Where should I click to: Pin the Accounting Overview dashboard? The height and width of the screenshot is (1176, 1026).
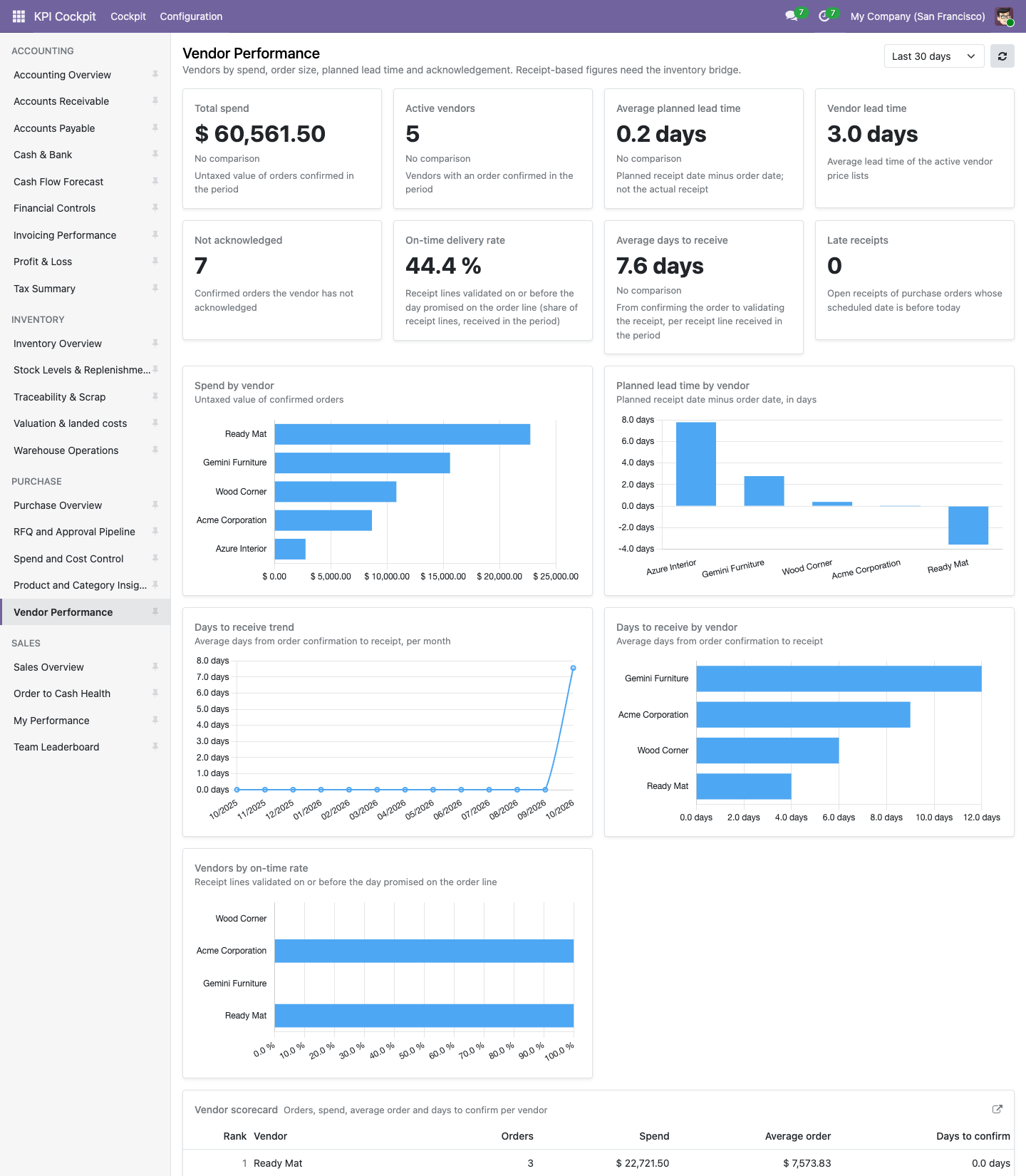click(x=155, y=74)
